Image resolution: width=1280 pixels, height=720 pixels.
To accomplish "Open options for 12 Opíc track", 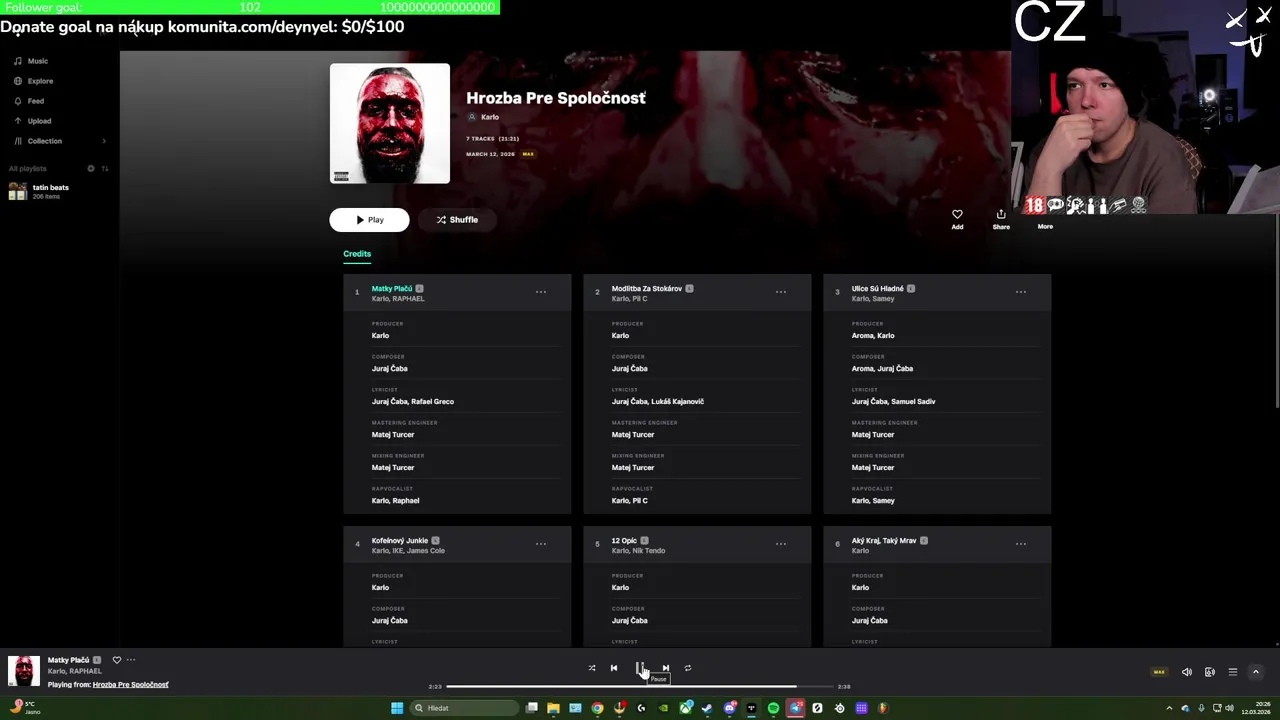I will tap(781, 544).
